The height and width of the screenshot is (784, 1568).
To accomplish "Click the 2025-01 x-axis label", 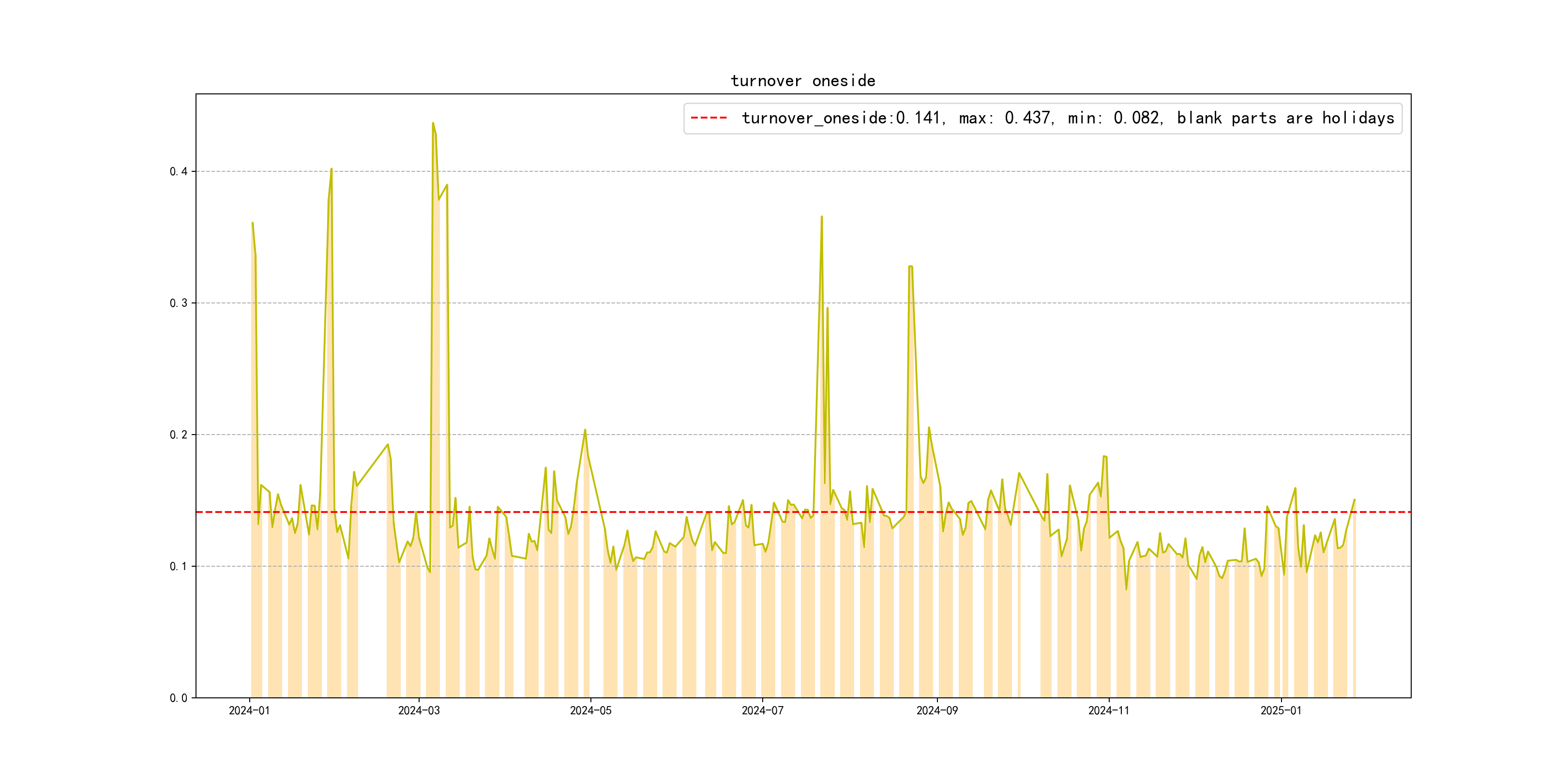I will [x=1281, y=710].
